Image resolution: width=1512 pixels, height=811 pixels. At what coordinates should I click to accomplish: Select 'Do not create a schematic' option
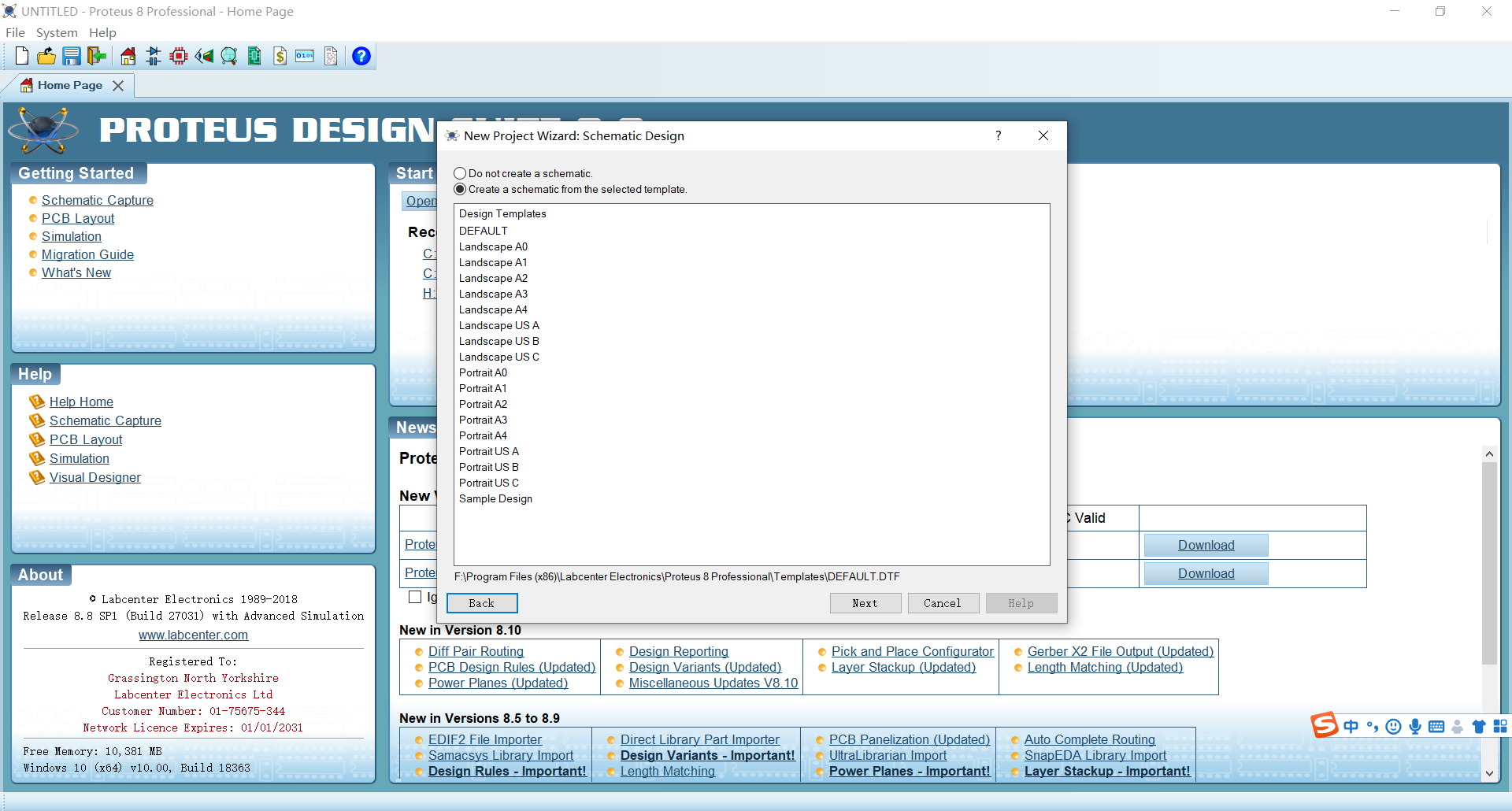[460, 173]
